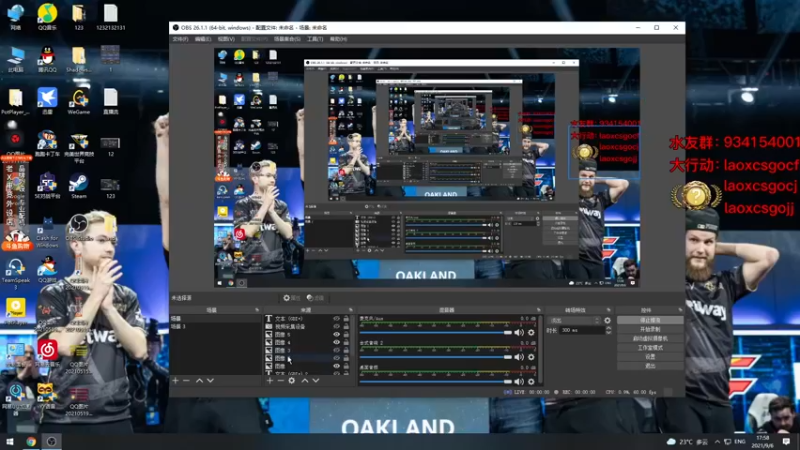This screenshot has height=450, width=800.
Task: Pop out the Sources dock header icon
Action: point(351,310)
